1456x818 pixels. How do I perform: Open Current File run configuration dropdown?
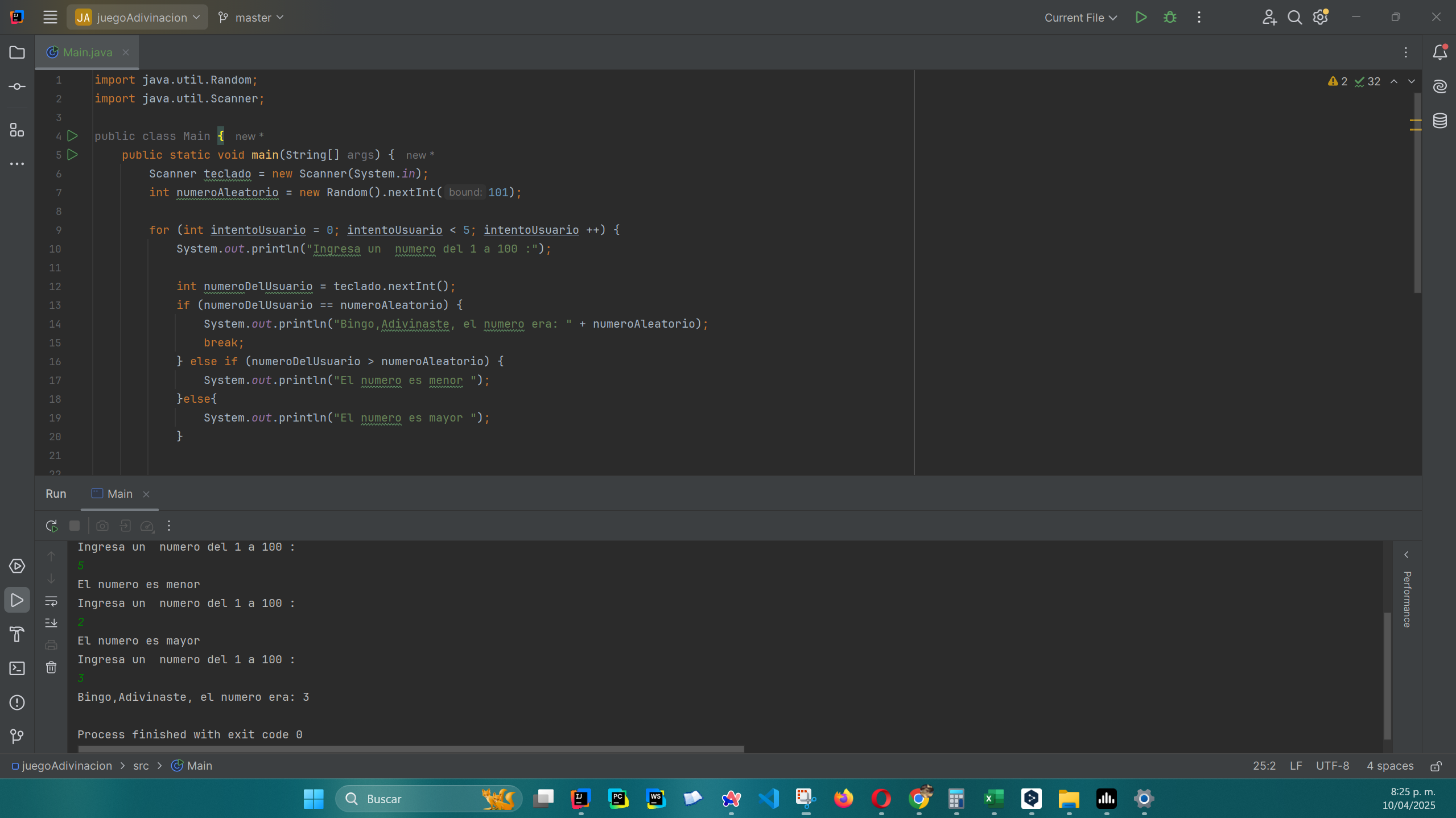1080,17
